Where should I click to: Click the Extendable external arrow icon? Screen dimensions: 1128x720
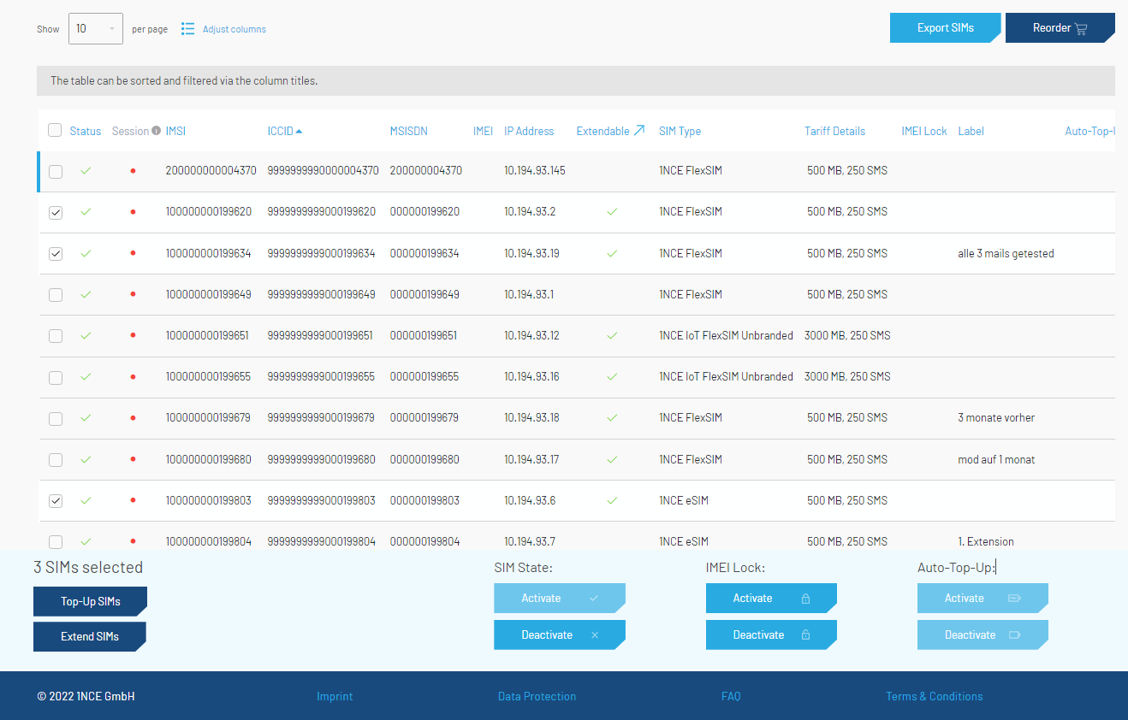pos(639,131)
